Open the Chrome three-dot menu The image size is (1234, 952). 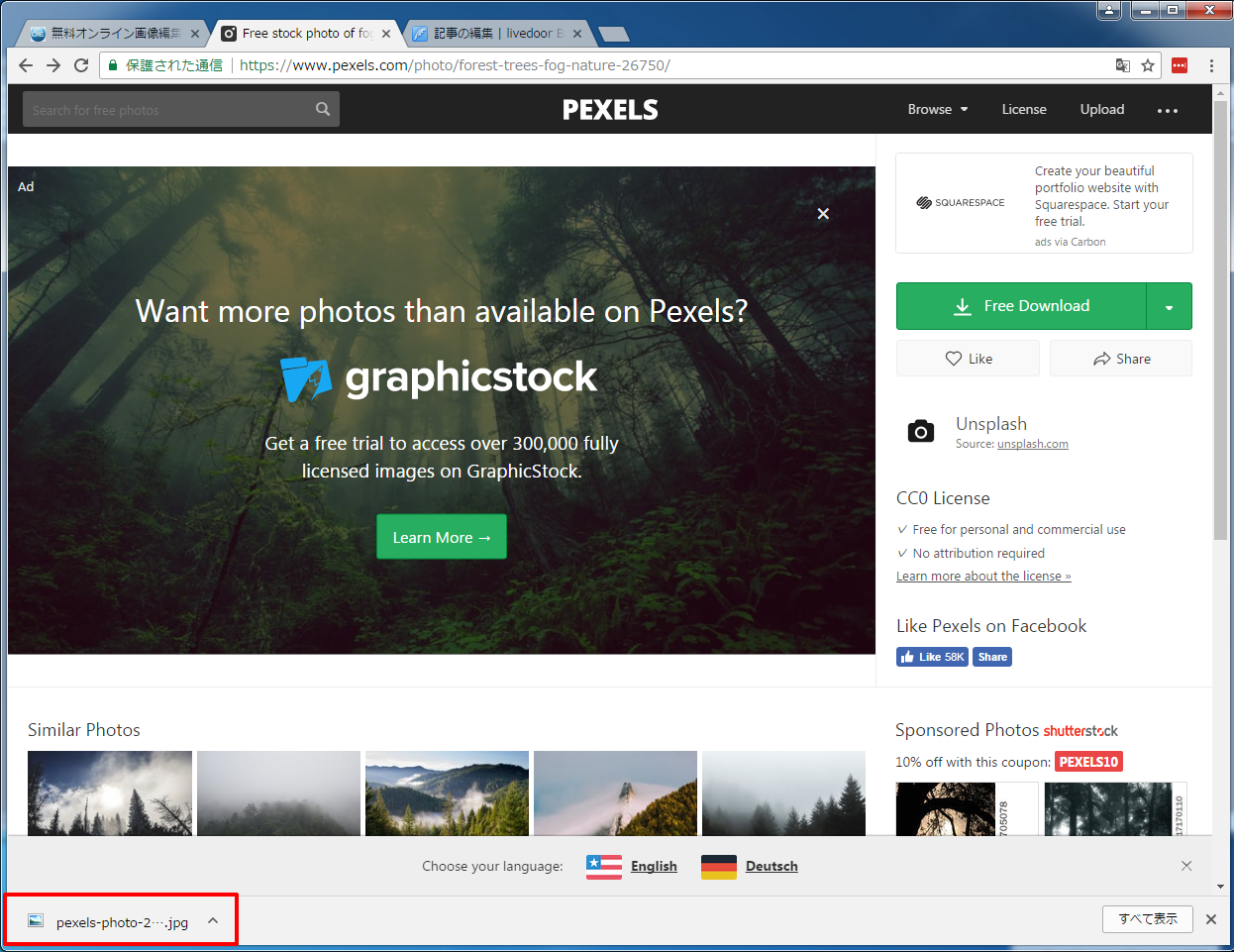[1211, 65]
